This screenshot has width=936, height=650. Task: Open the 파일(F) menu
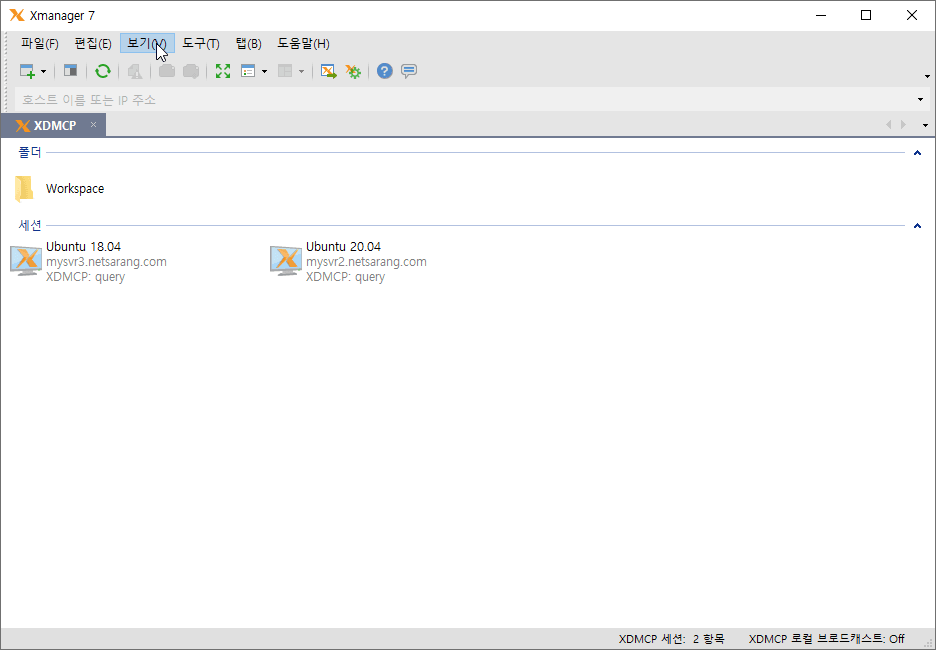[39, 44]
